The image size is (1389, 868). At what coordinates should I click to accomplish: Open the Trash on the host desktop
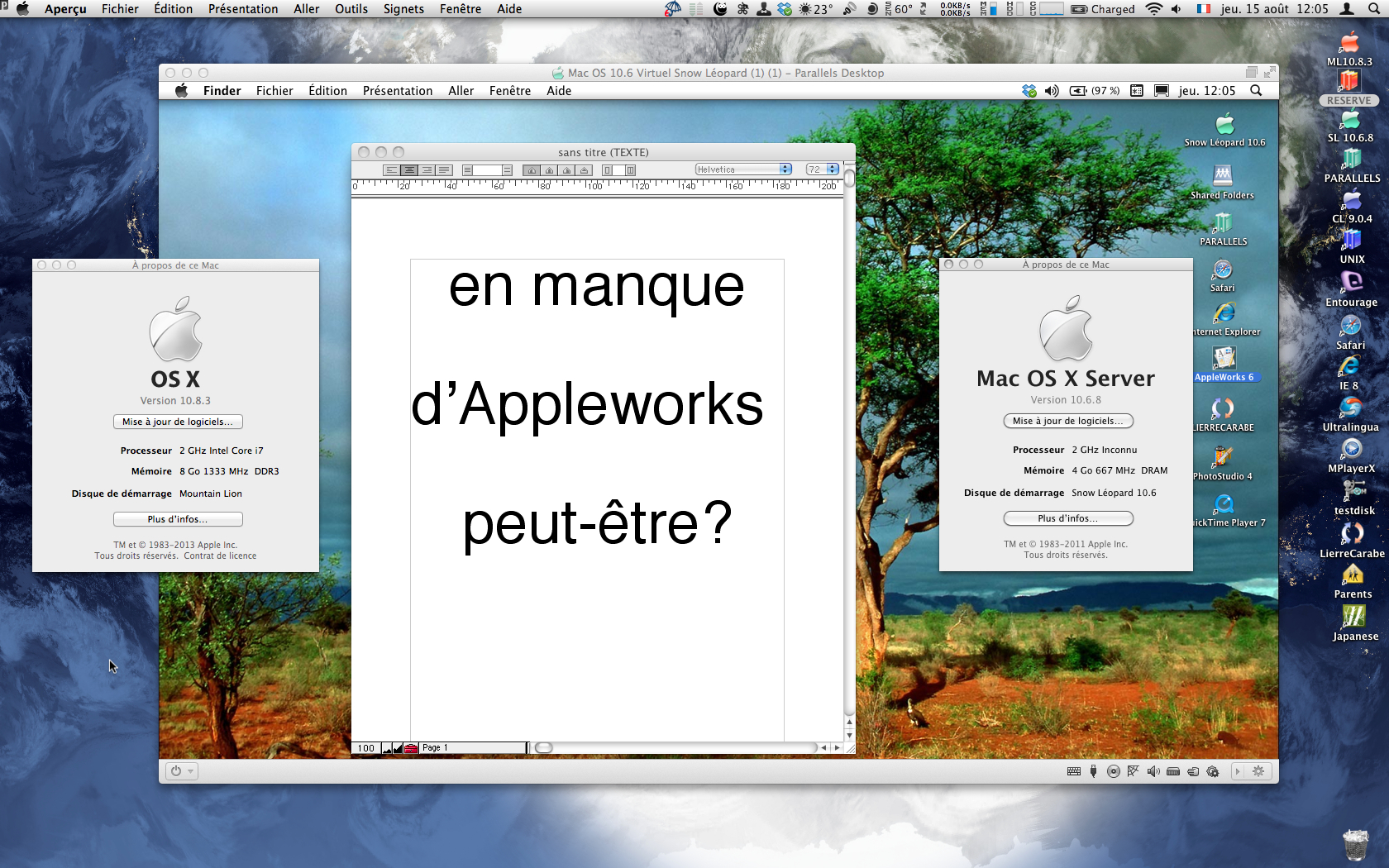pos(1356,845)
